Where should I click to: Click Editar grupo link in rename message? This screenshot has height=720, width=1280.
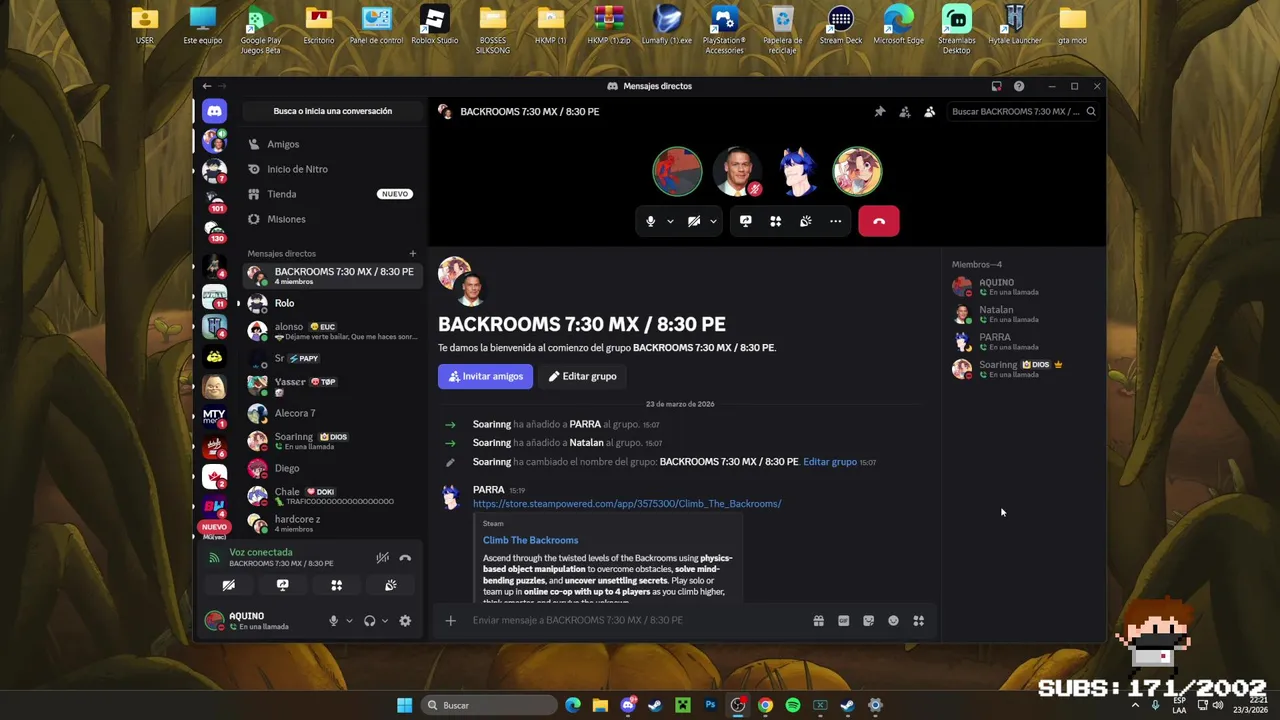(x=830, y=462)
